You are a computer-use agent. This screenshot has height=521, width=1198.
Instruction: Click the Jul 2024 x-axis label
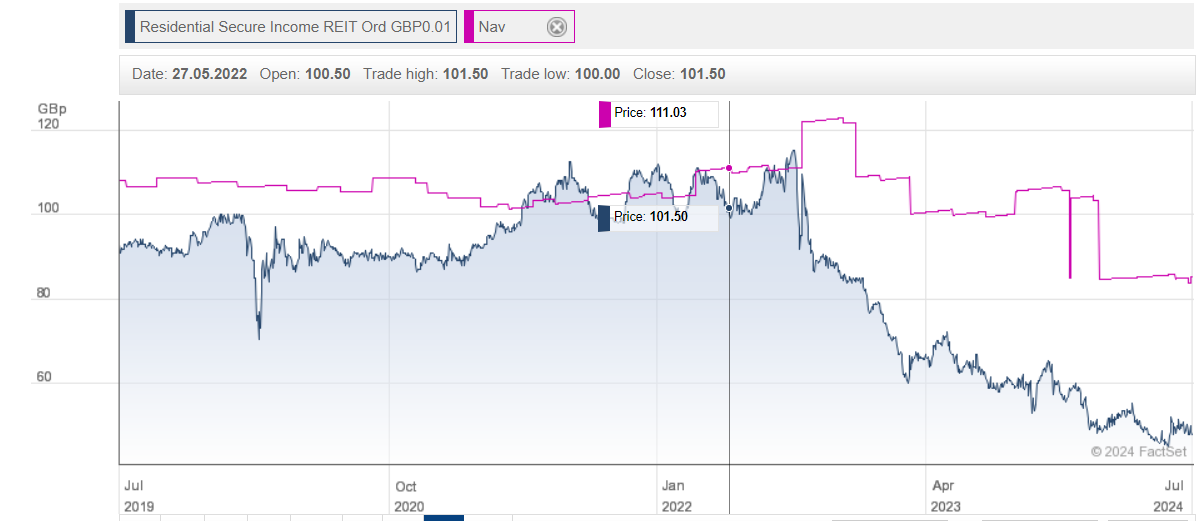[1169, 496]
